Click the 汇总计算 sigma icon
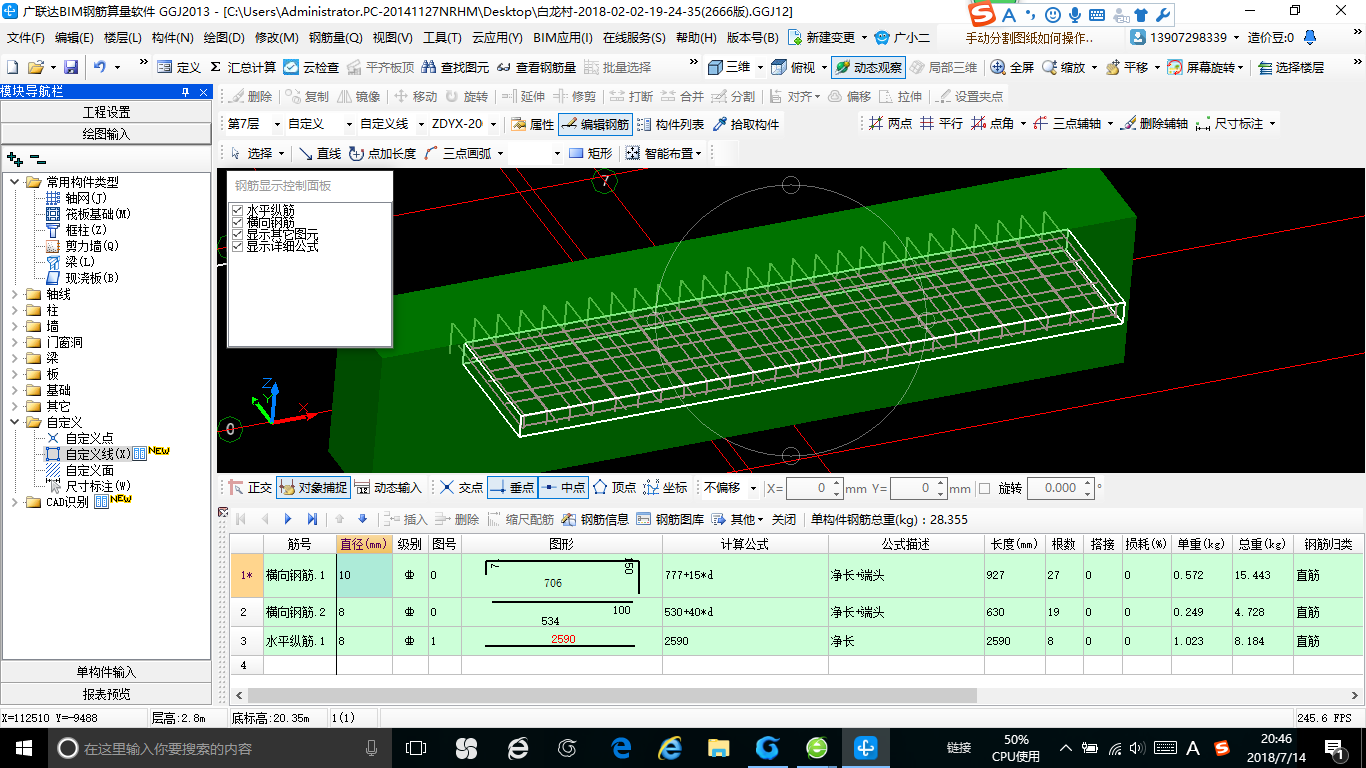1366x768 pixels. (x=243, y=67)
